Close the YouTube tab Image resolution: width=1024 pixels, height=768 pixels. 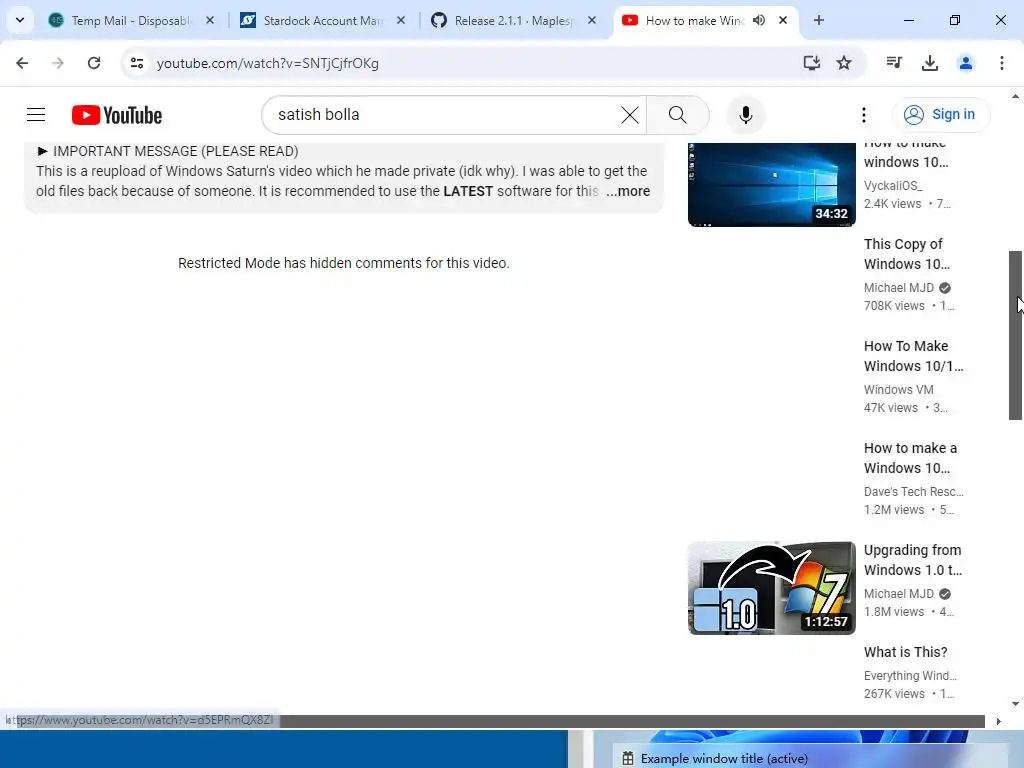[x=782, y=20]
